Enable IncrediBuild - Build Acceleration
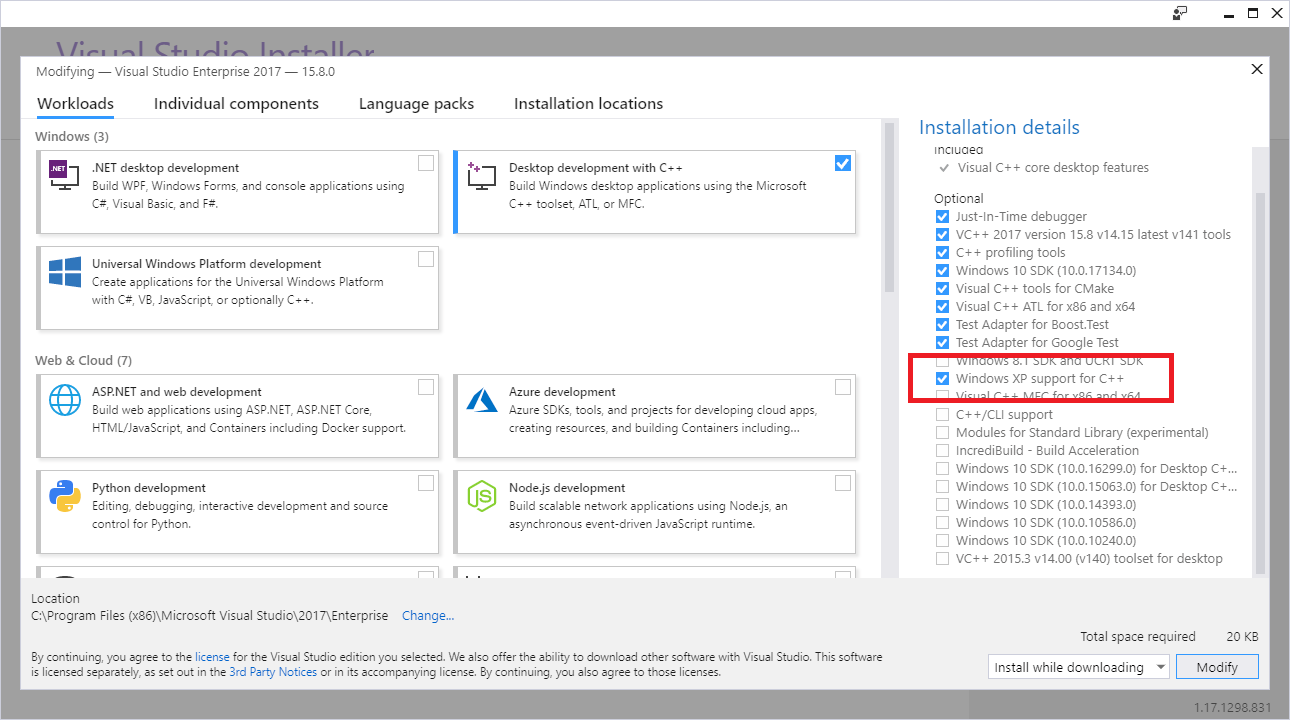1290x720 pixels. point(942,451)
